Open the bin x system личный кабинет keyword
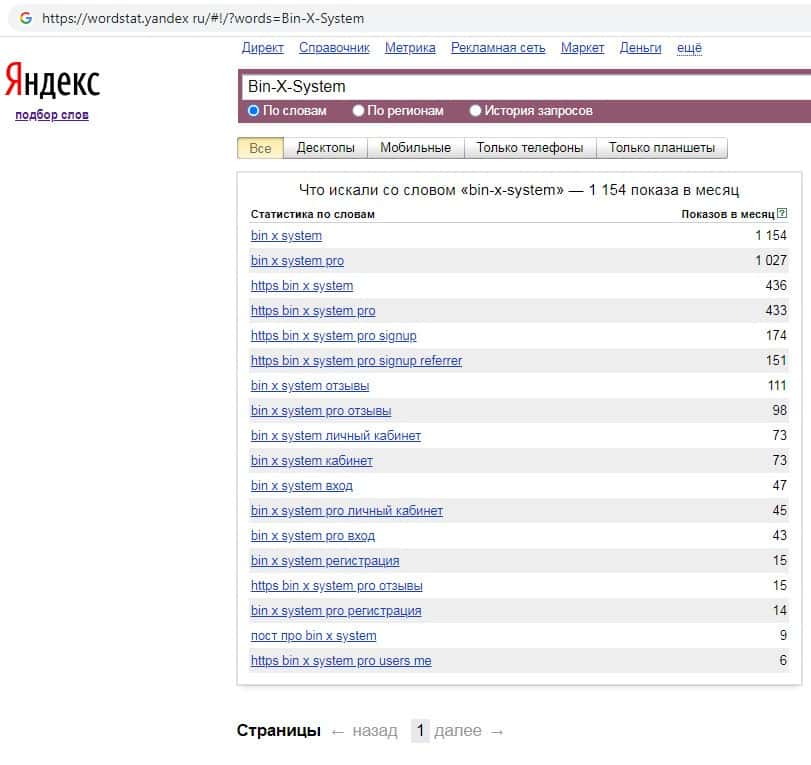Screen dimensions: 811x765 [x=336, y=436]
